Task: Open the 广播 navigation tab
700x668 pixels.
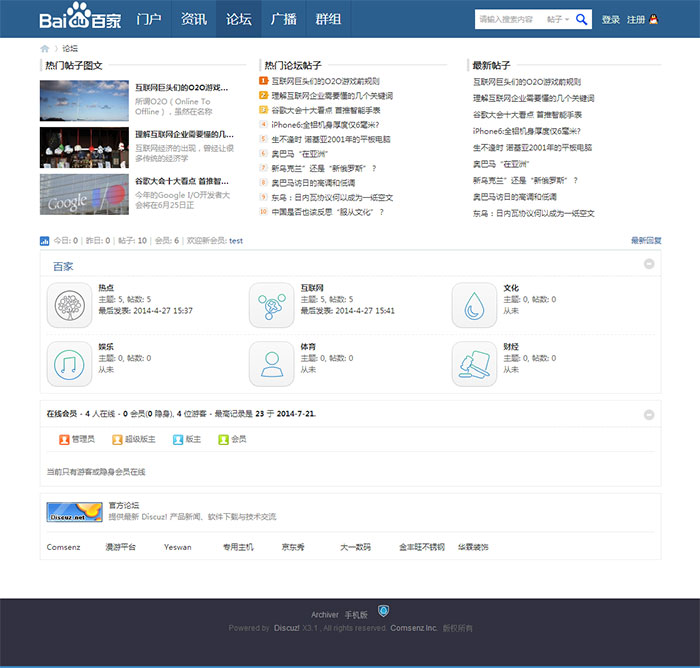Action: pos(283,19)
